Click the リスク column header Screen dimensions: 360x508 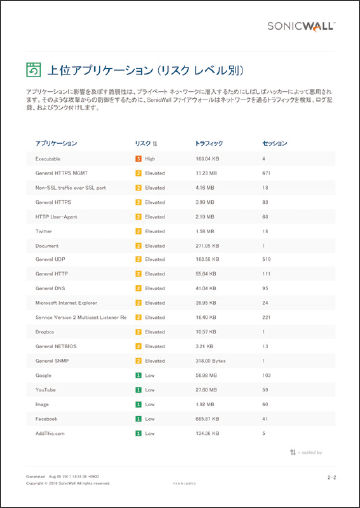pyautogui.click(x=143, y=143)
